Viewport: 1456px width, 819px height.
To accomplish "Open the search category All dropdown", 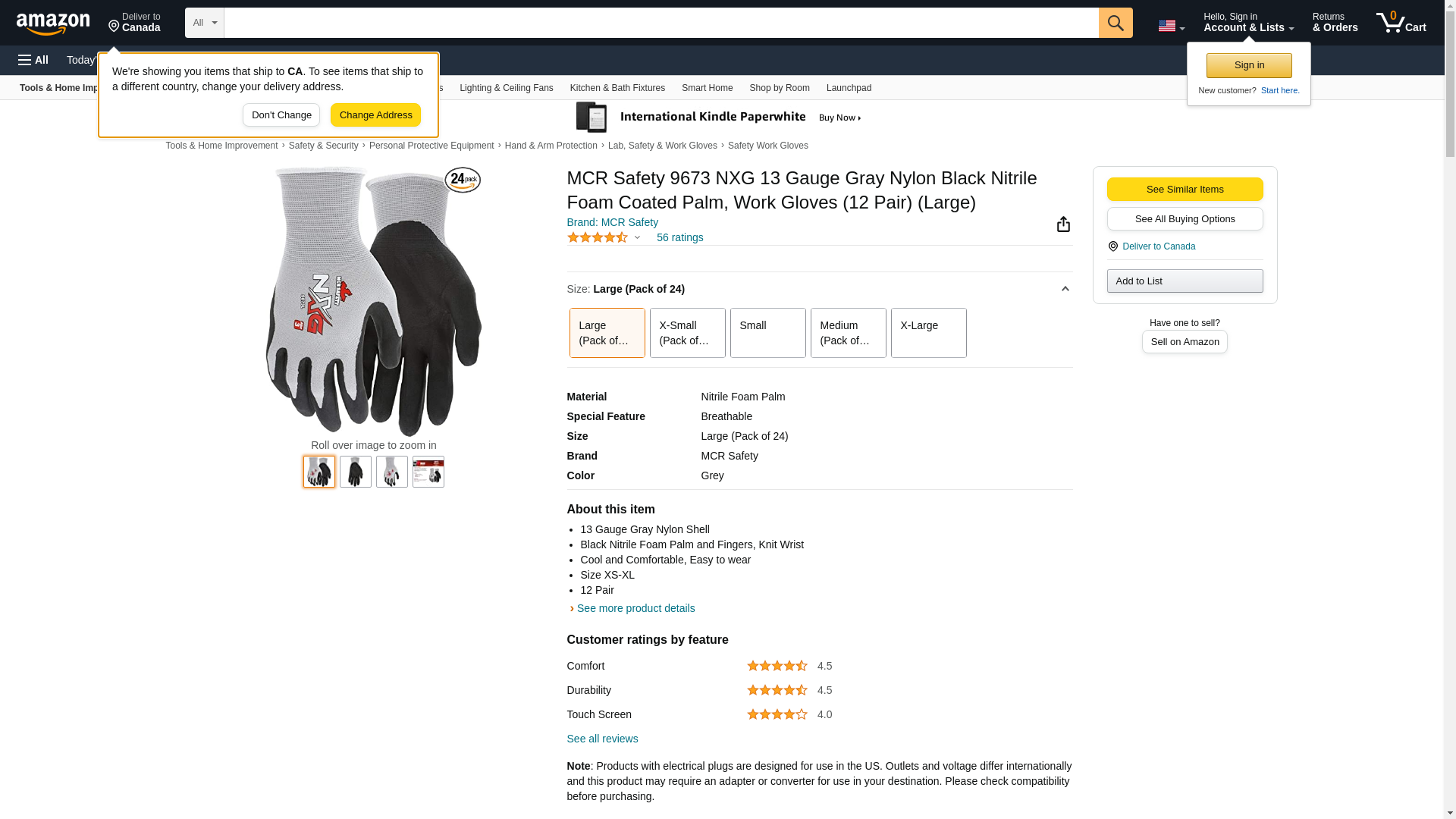I will (205, 23).
